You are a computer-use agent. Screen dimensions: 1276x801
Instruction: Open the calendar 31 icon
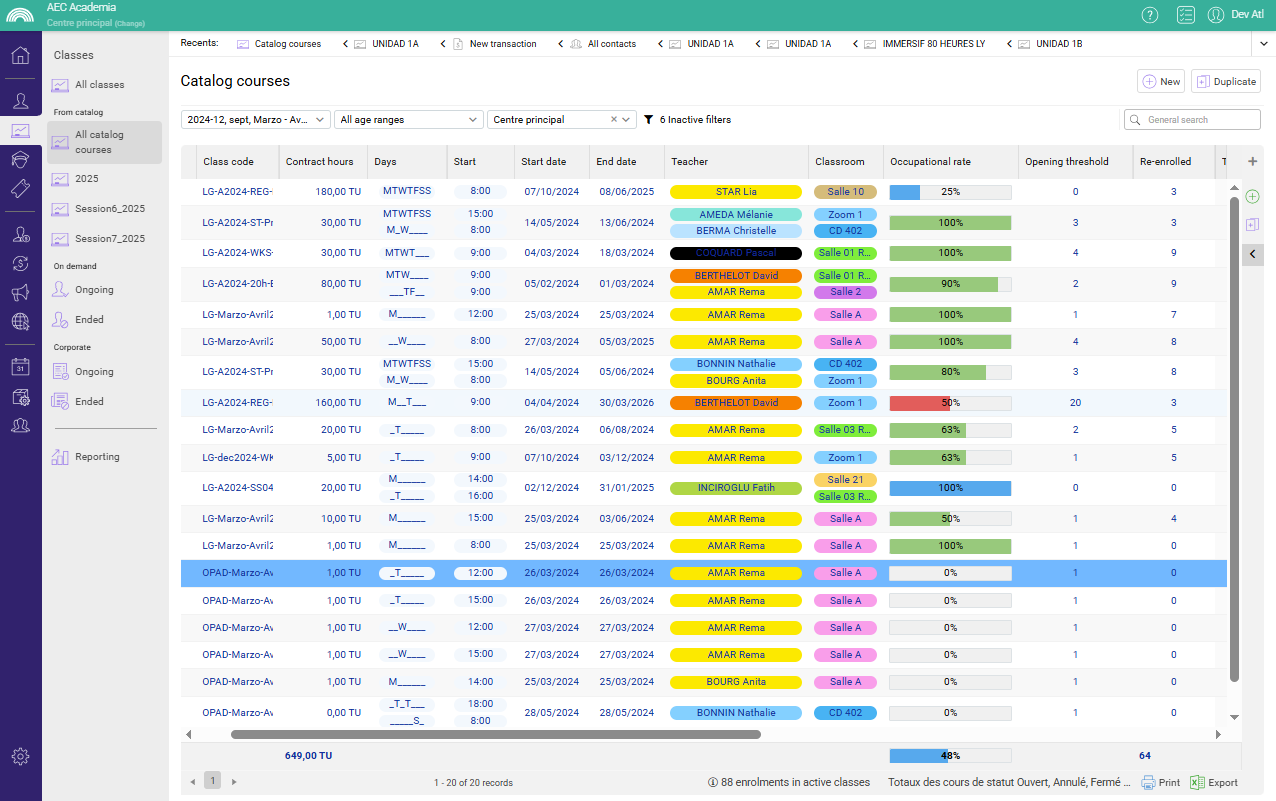tap(20, 367)
